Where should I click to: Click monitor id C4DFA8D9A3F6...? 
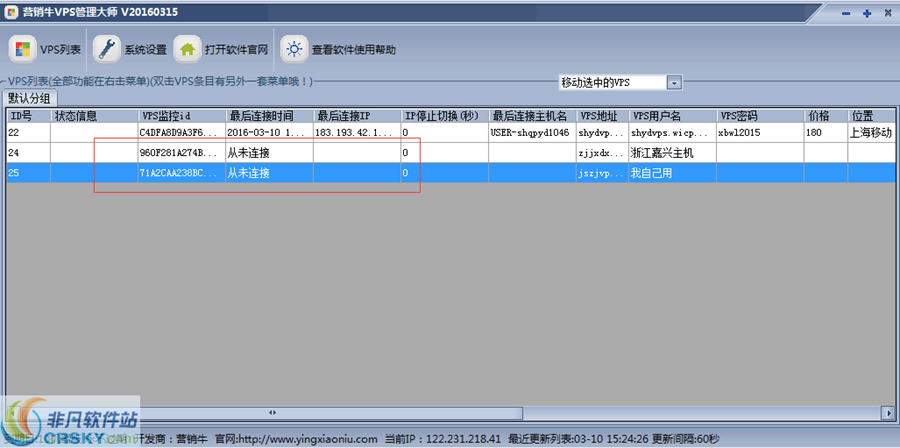(x=179, y=133)
